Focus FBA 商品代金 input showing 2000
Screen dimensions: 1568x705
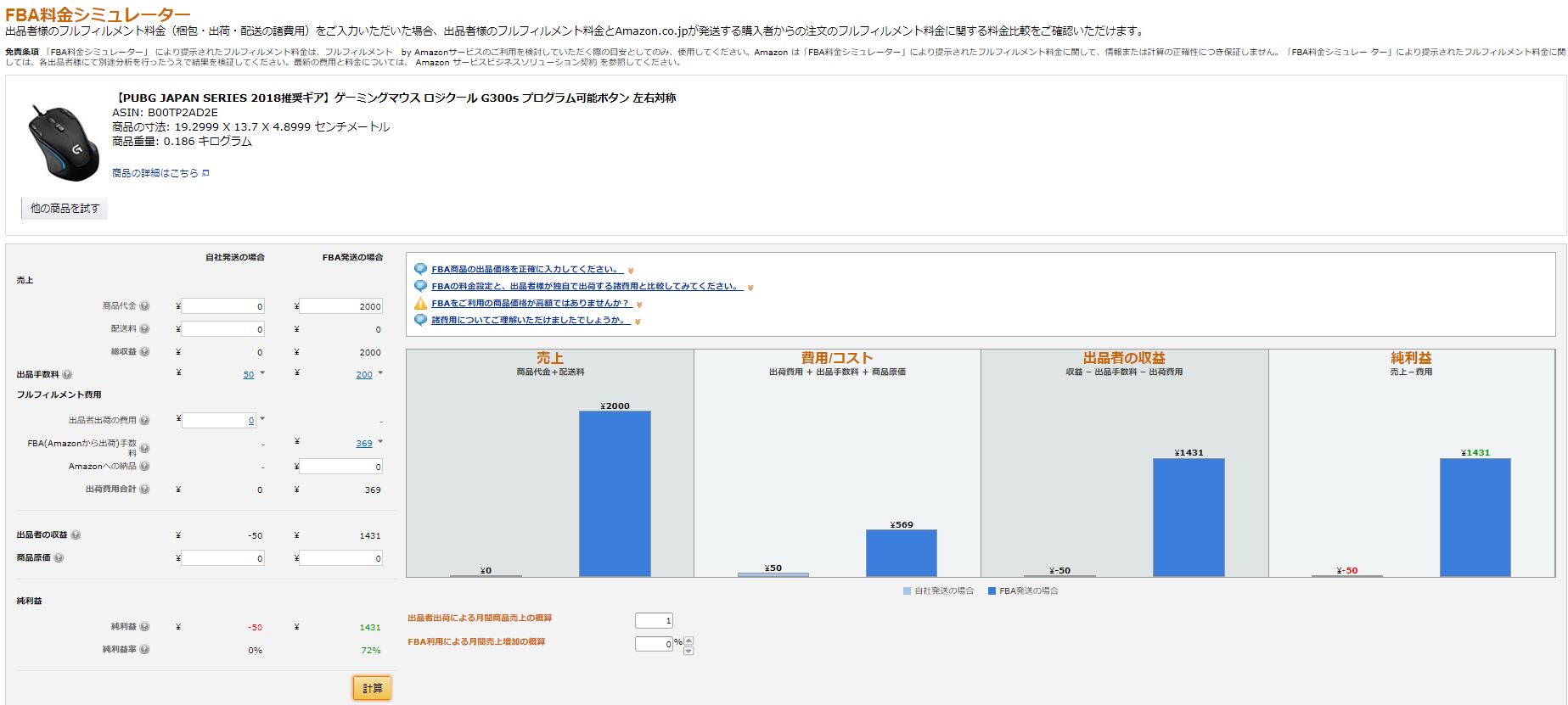click(340, 306)
